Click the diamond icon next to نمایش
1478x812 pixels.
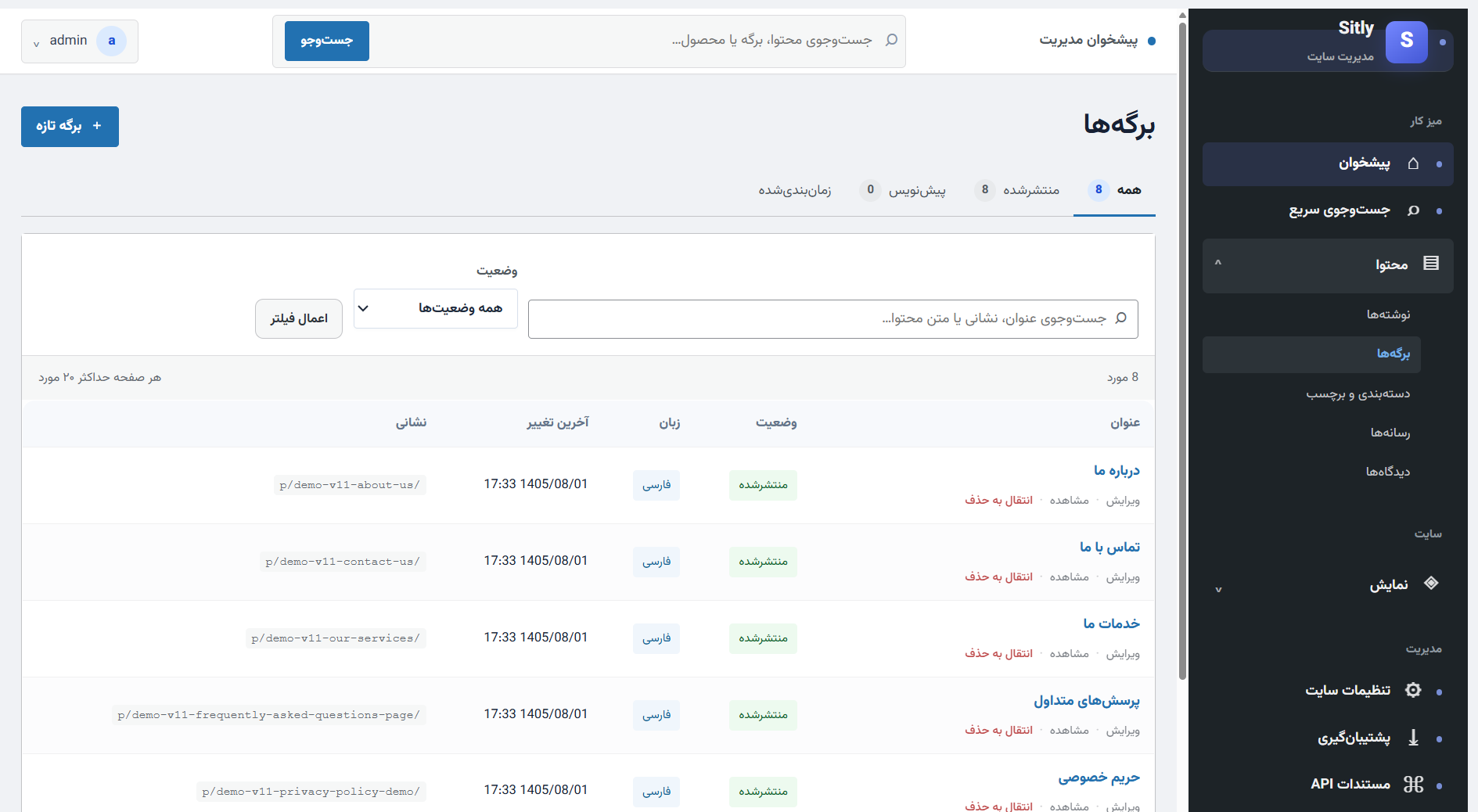pyautogui.click(x=1431, y=583)
